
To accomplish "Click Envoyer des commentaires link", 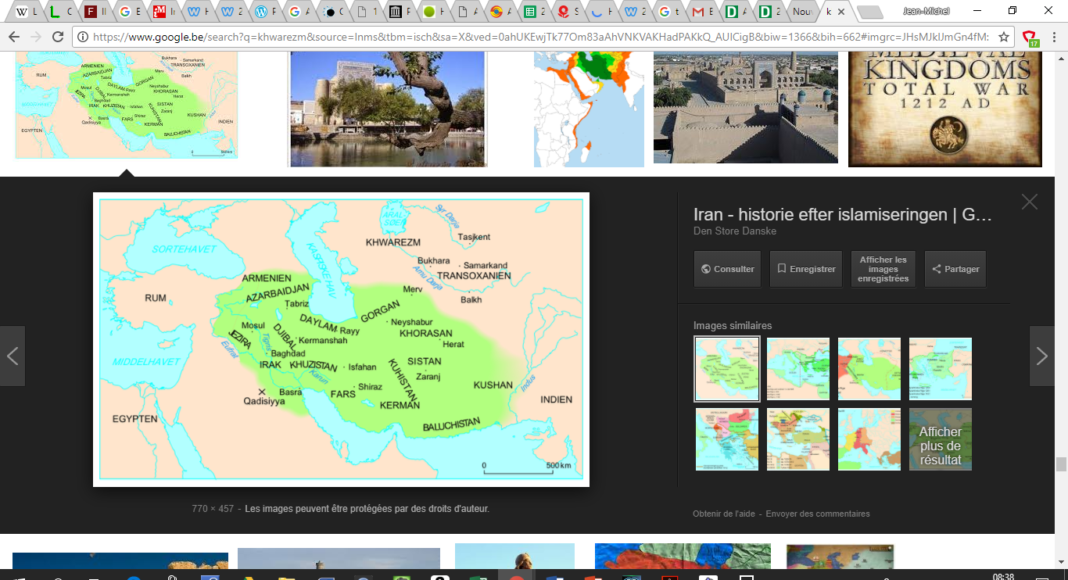I will coord(818,514).
